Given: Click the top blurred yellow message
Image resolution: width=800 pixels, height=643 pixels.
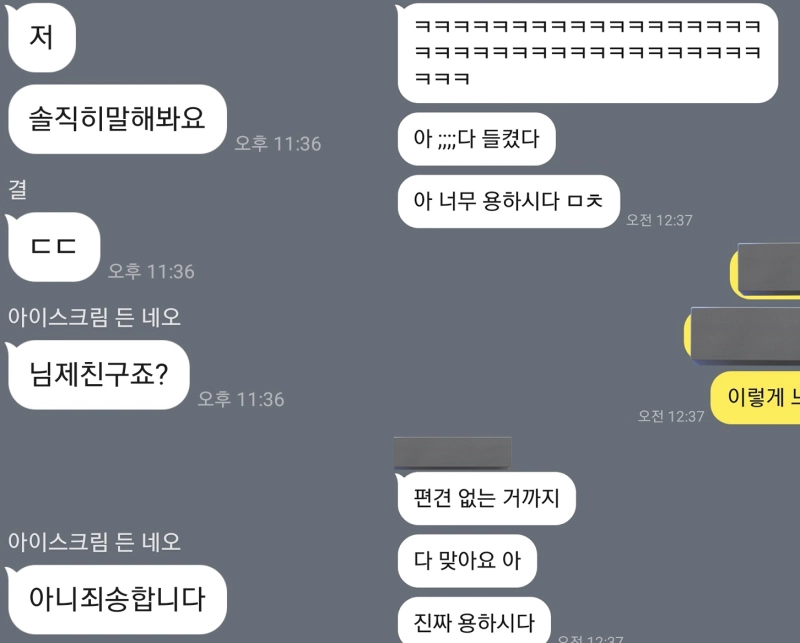Looking at the screenshot, I should [765, 270].
